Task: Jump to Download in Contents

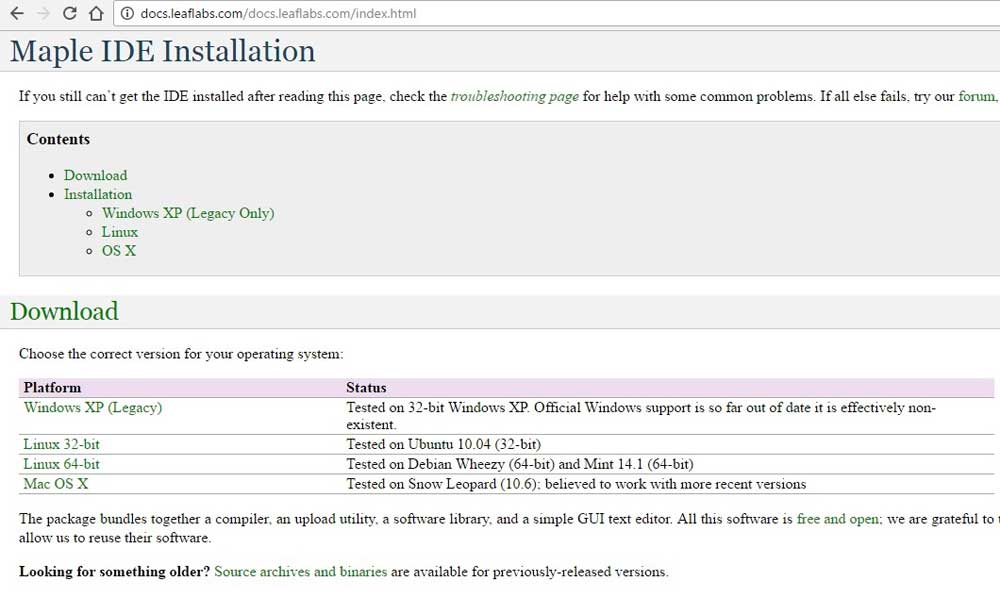Action: point(95,175)
